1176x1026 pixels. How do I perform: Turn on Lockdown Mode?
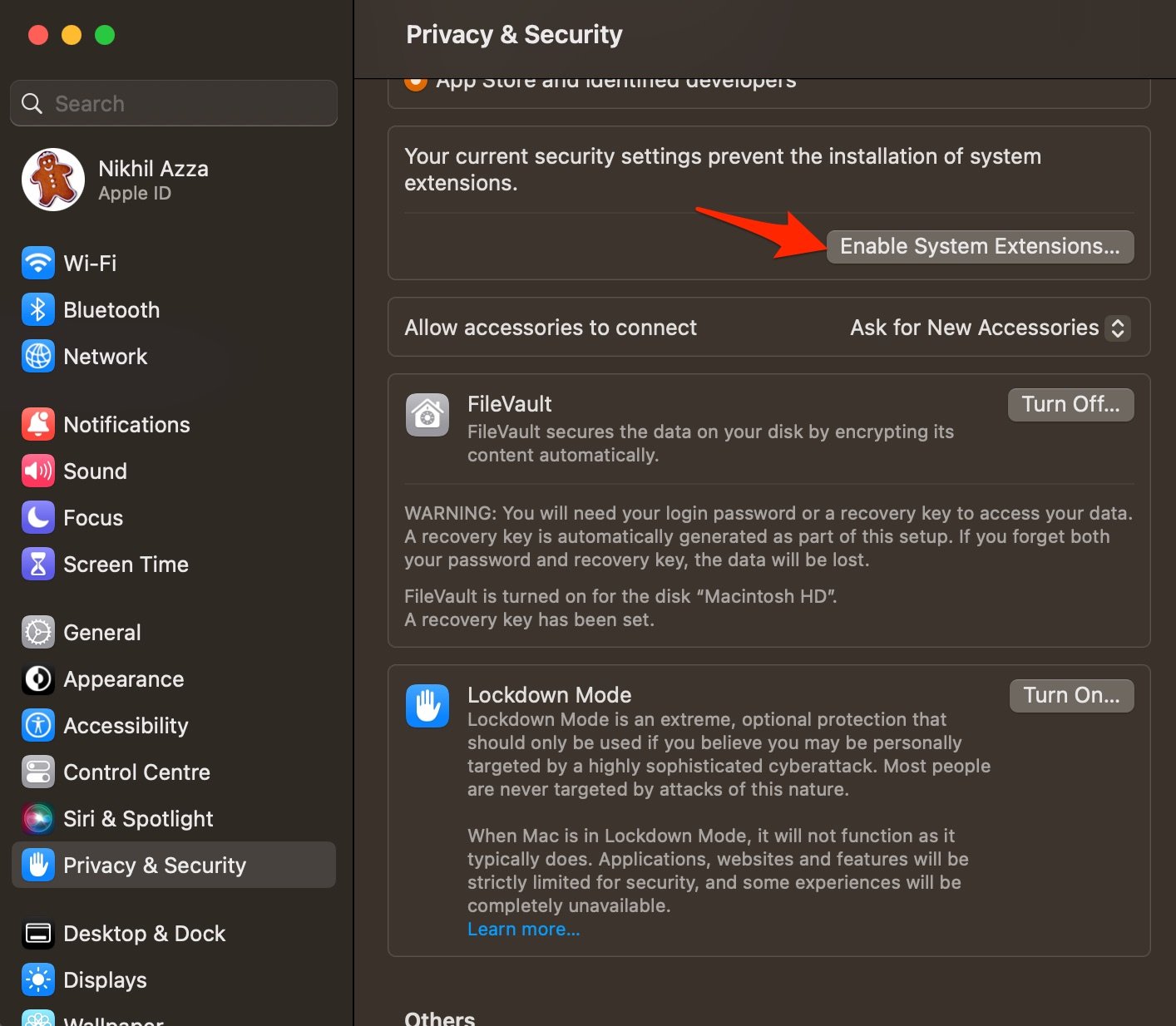tap(1071, 696)
